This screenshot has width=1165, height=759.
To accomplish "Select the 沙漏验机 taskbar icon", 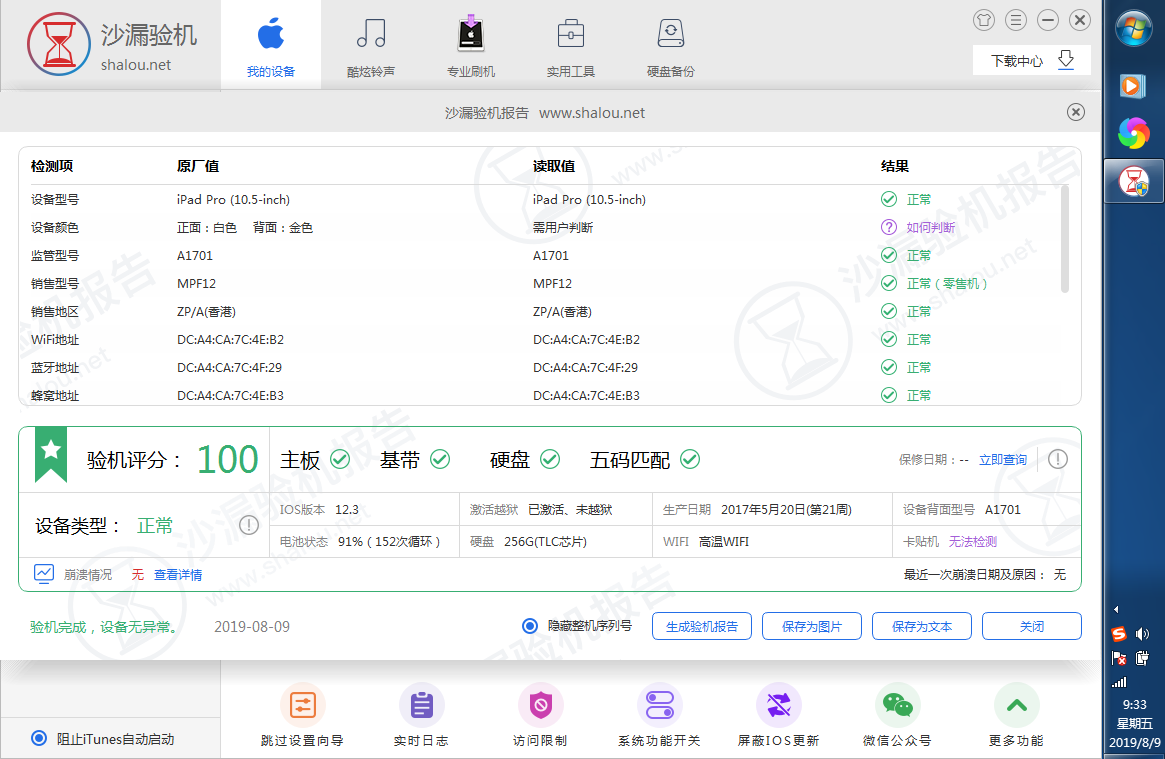I will [x=1134, y=181].
